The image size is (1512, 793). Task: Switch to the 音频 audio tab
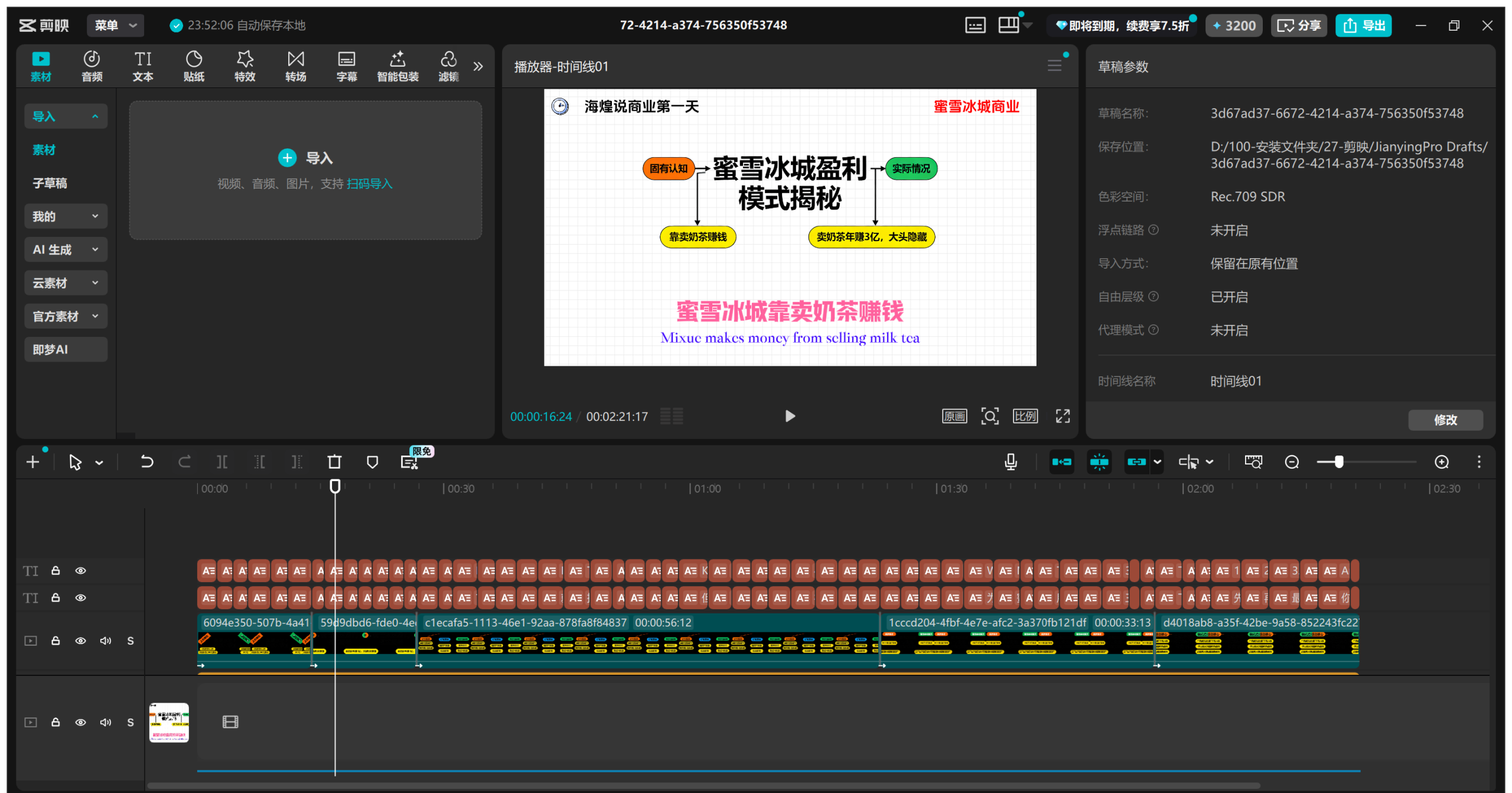point(92,66)
